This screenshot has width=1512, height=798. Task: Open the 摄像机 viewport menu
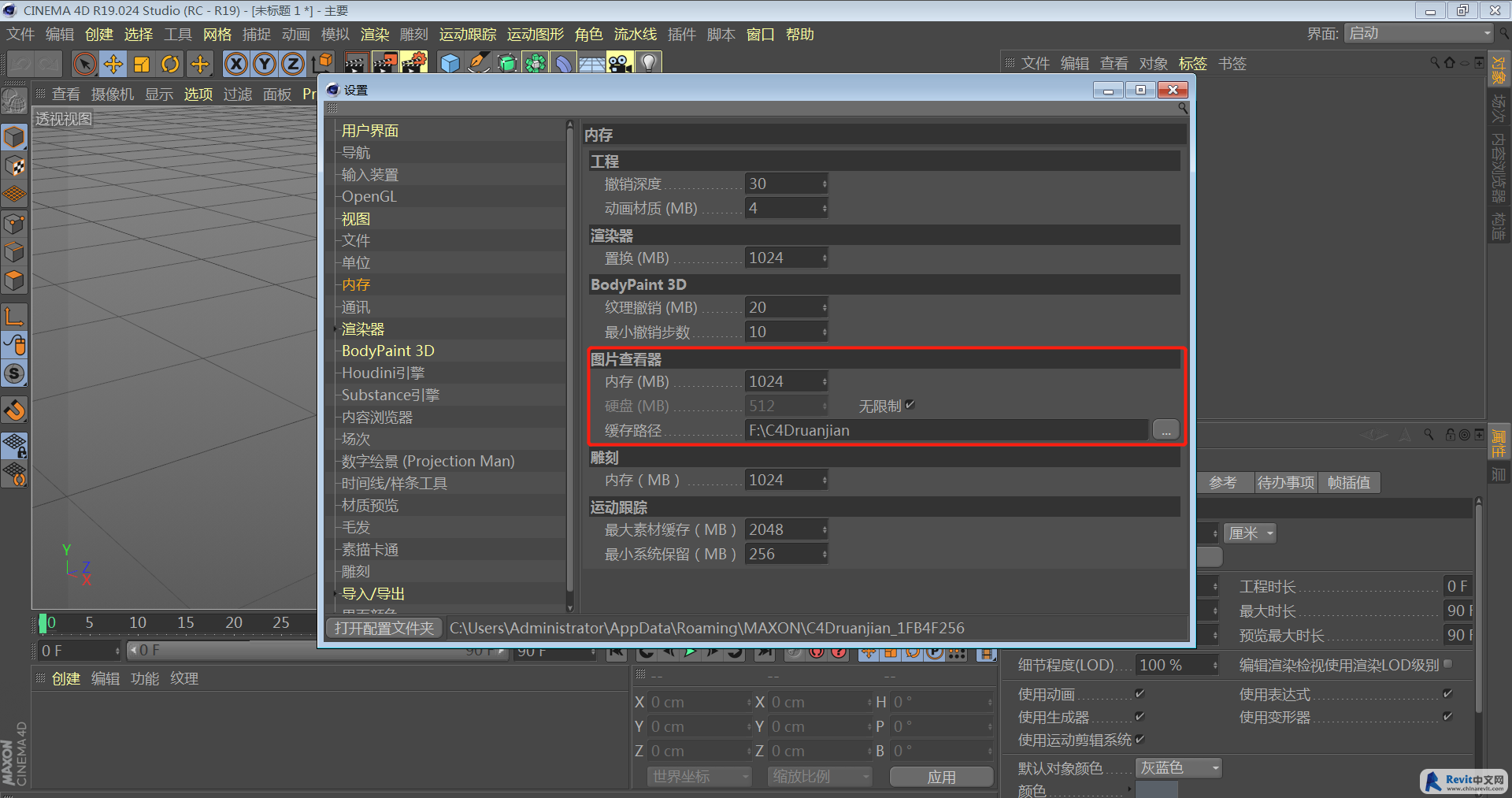113,95
